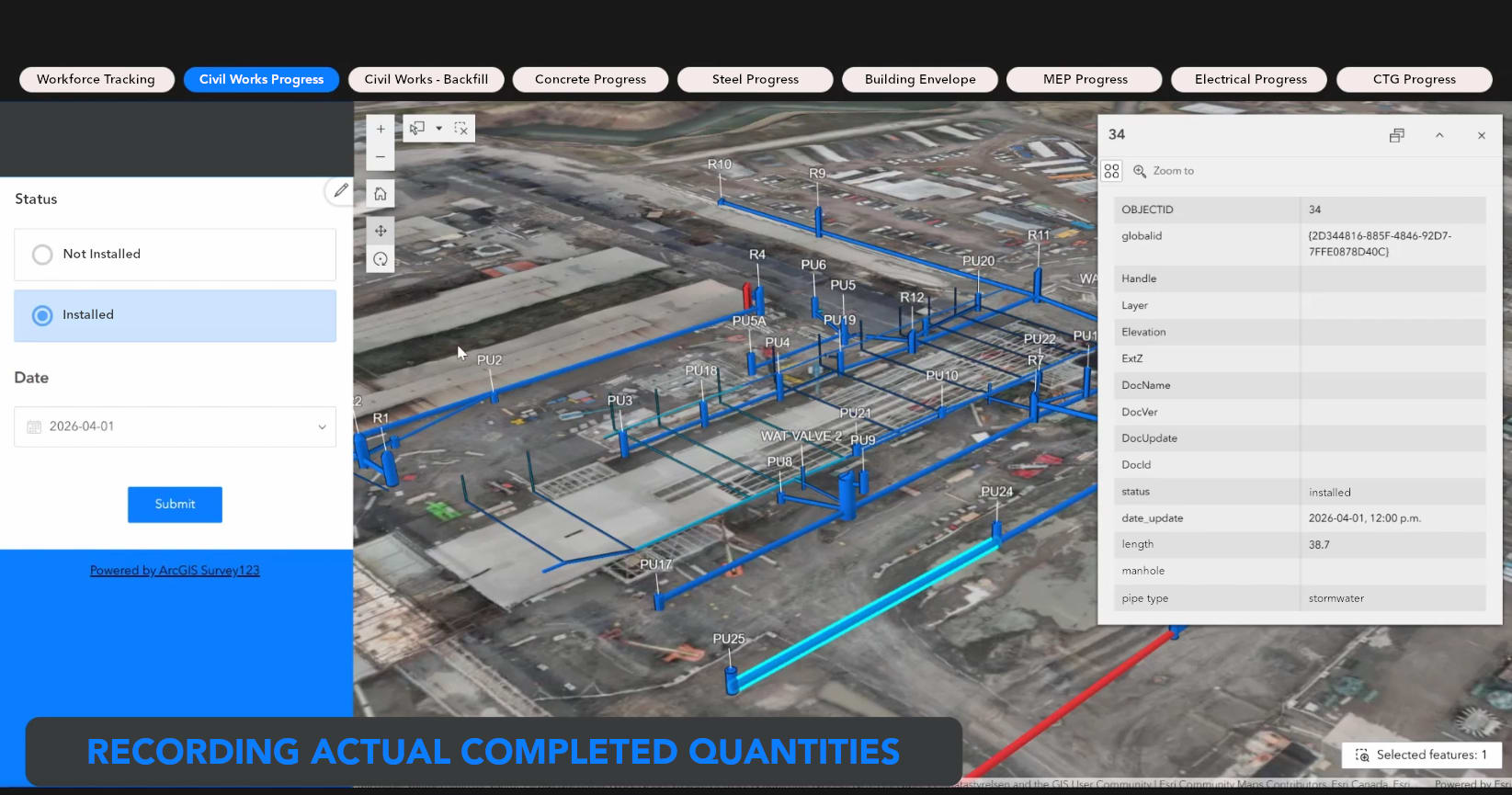
Task: Switch to Civil Works Progress tab
Action: coord(261,79)
